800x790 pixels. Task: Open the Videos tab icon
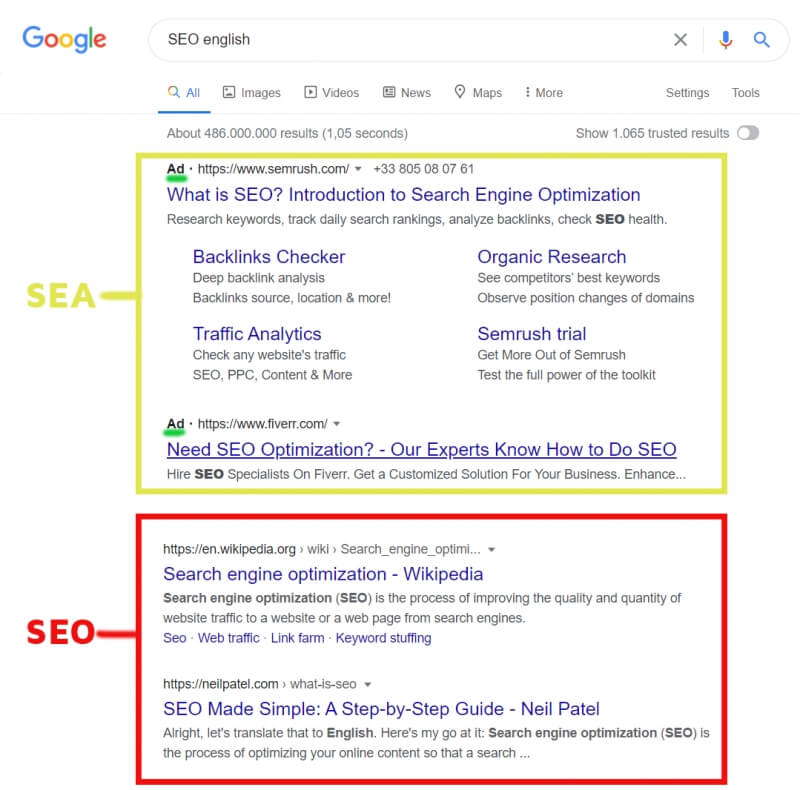click(310, 92)
